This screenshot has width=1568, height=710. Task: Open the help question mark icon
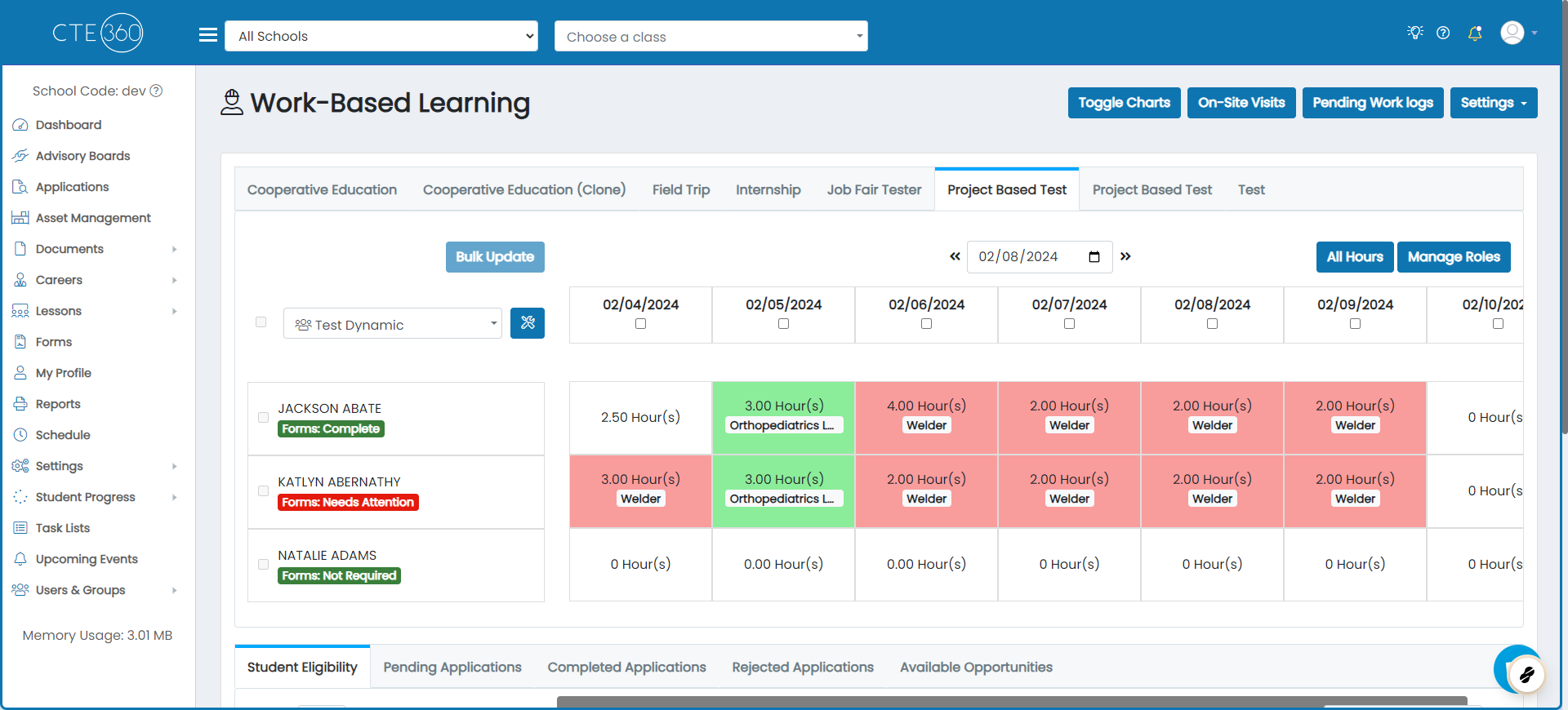[x=1443, y=33]
